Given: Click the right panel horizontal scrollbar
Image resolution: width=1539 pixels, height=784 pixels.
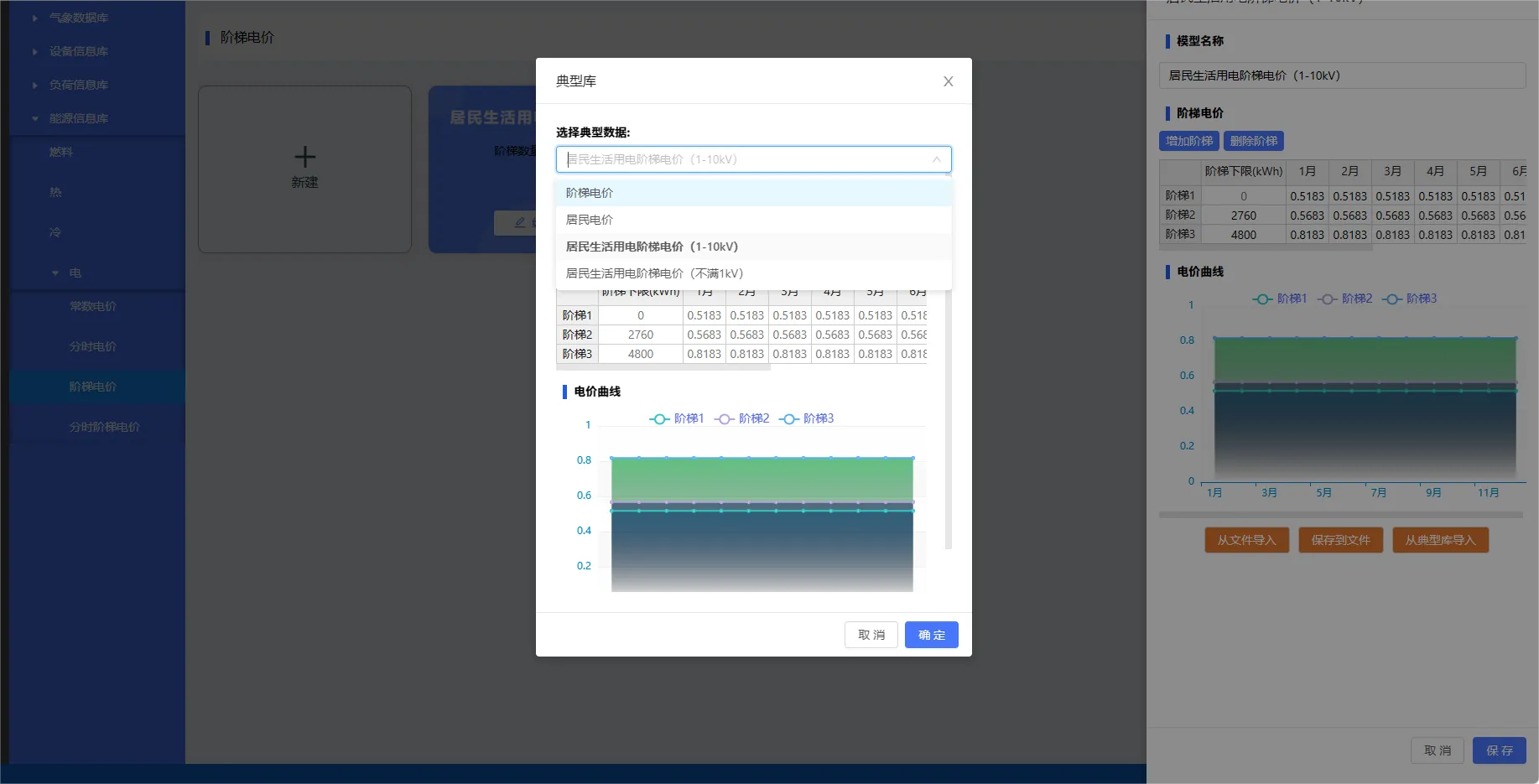Looking at the screenshot, I should click(1340, 515).
